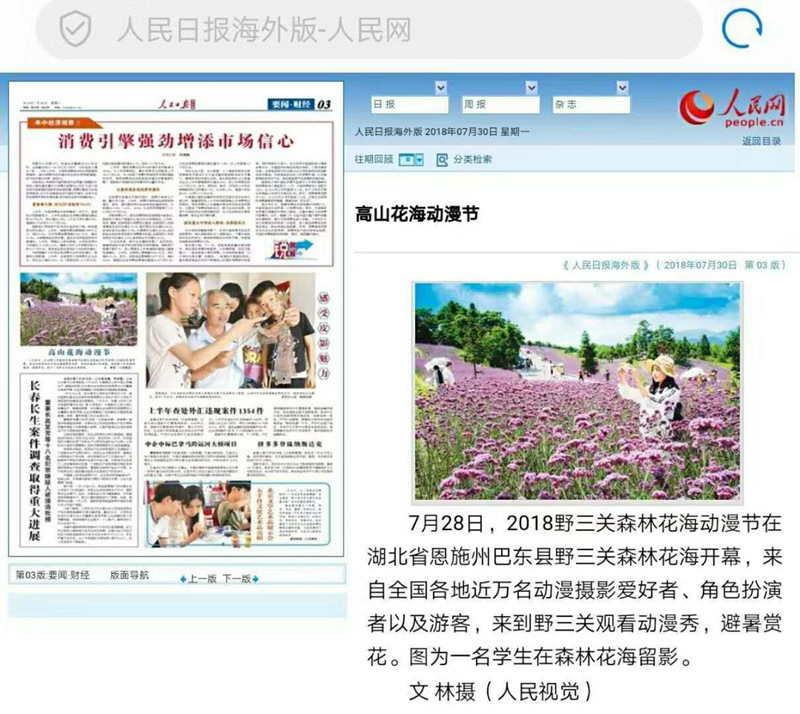Select the 第03版:要闻·财经 page label
Viewport: 800px width, 714px height.
(x=53, y=575)
